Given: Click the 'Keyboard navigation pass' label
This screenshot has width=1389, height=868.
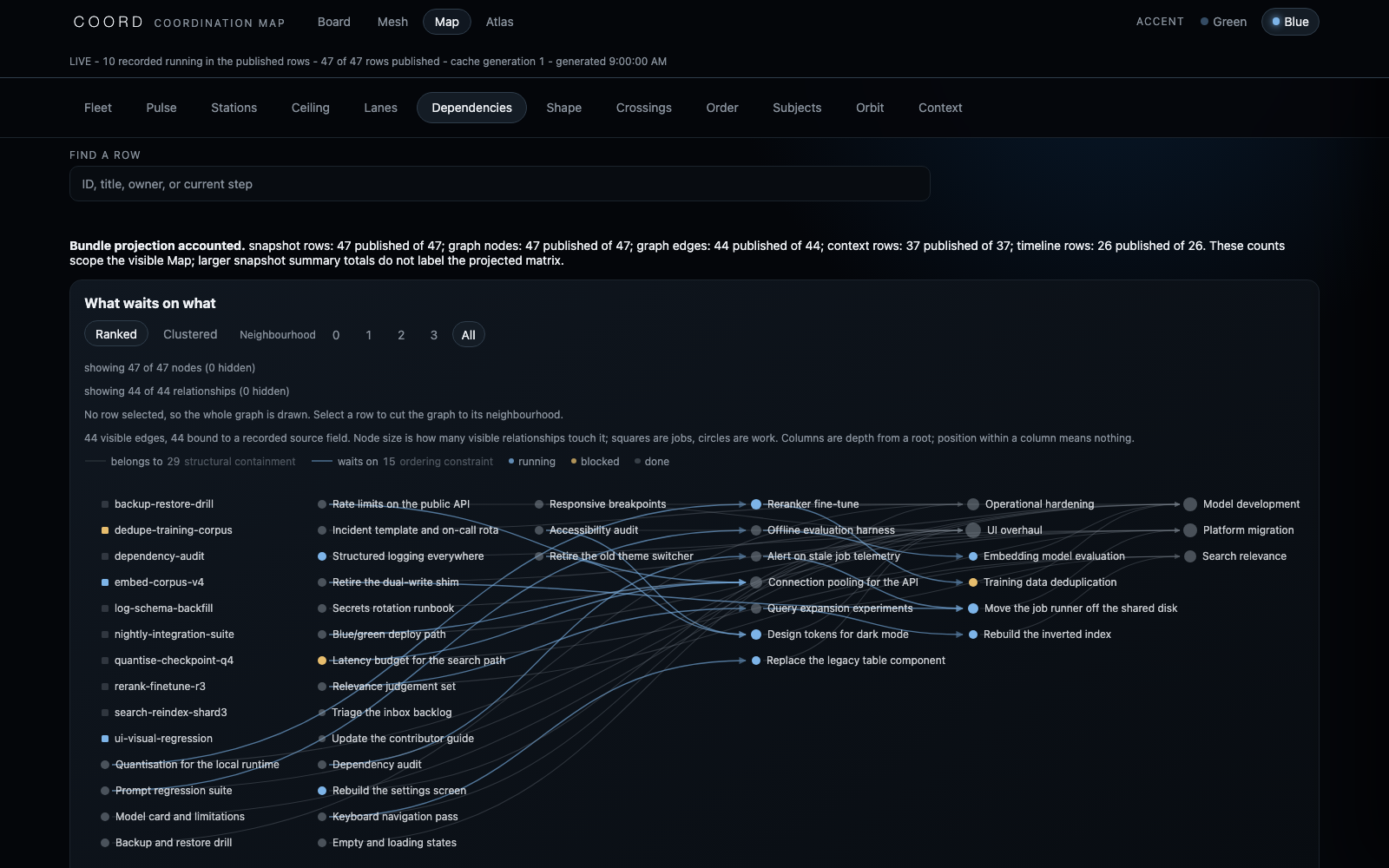Looking at the screenshot, I should pos(395,817).
